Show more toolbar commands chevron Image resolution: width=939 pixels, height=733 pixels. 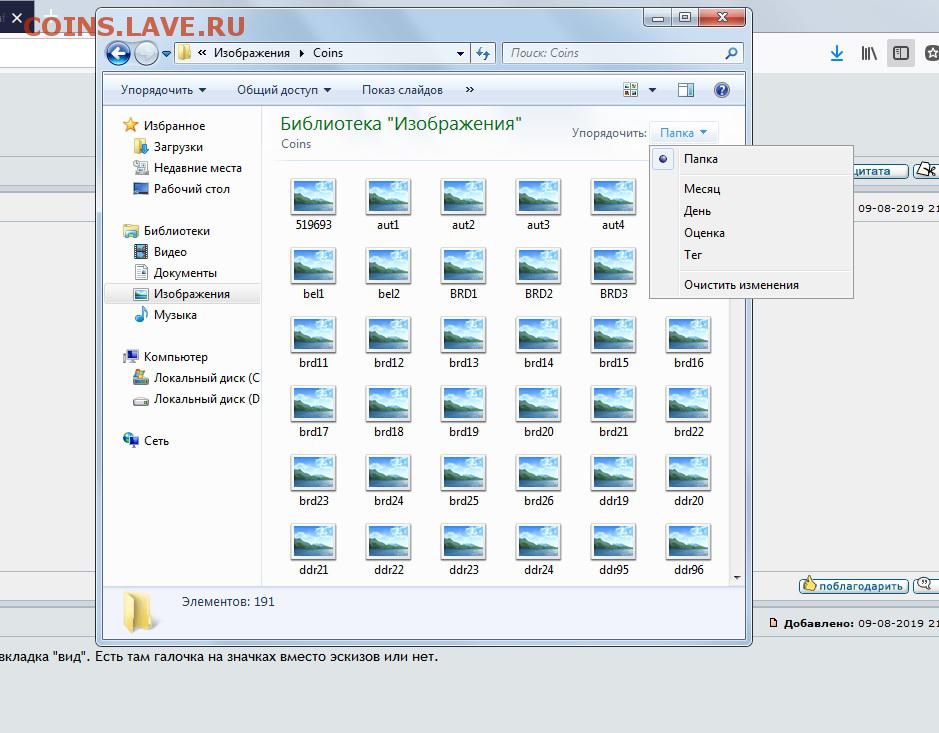470,90
